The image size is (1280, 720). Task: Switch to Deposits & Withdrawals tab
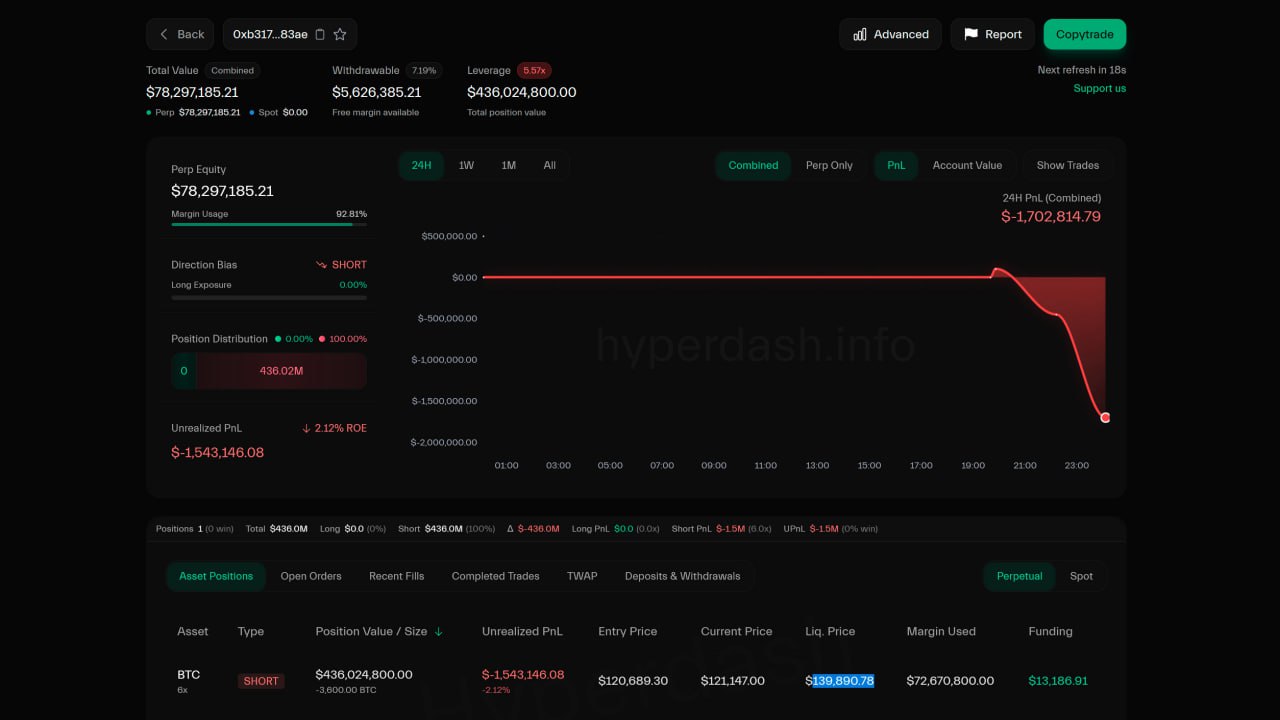coord(682,576)
